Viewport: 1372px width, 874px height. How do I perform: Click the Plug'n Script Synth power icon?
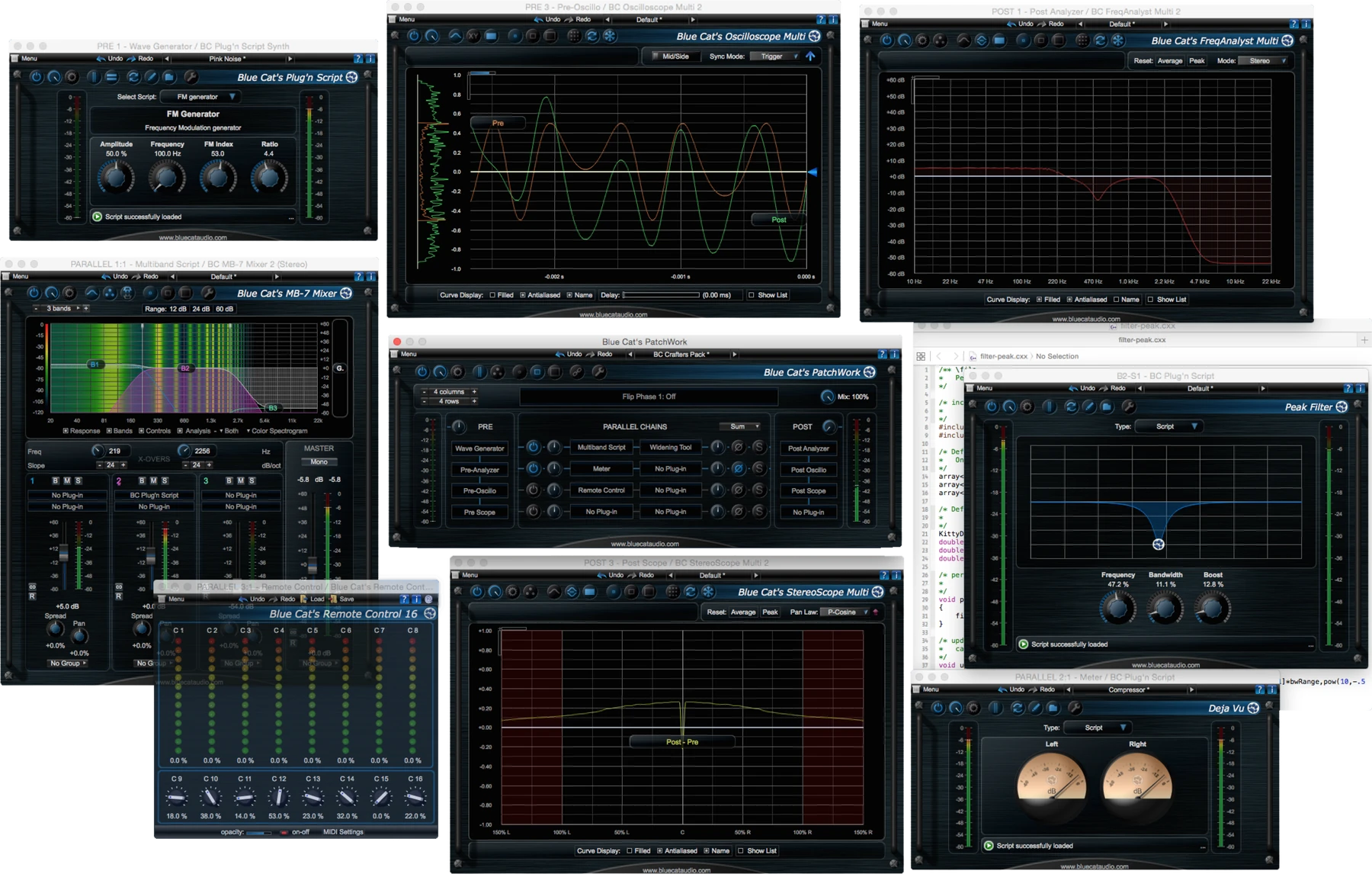tap(35, 77)
